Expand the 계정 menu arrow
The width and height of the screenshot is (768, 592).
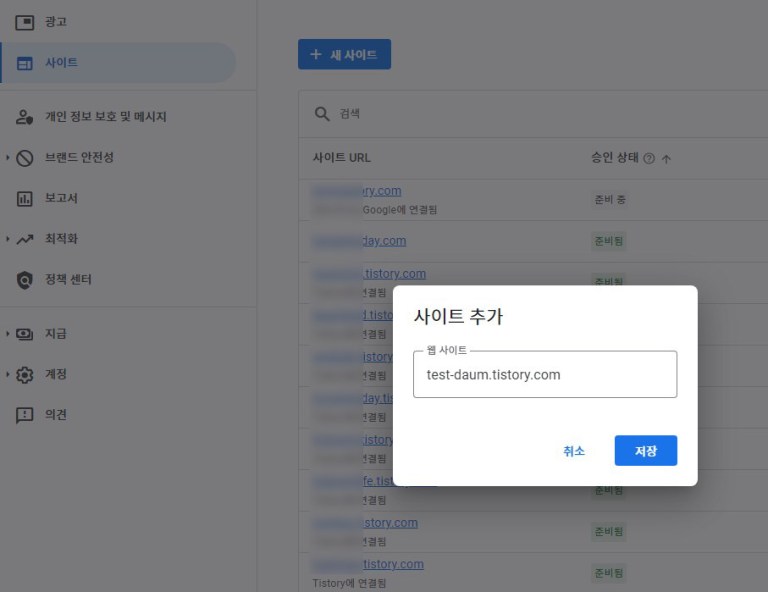8,375
